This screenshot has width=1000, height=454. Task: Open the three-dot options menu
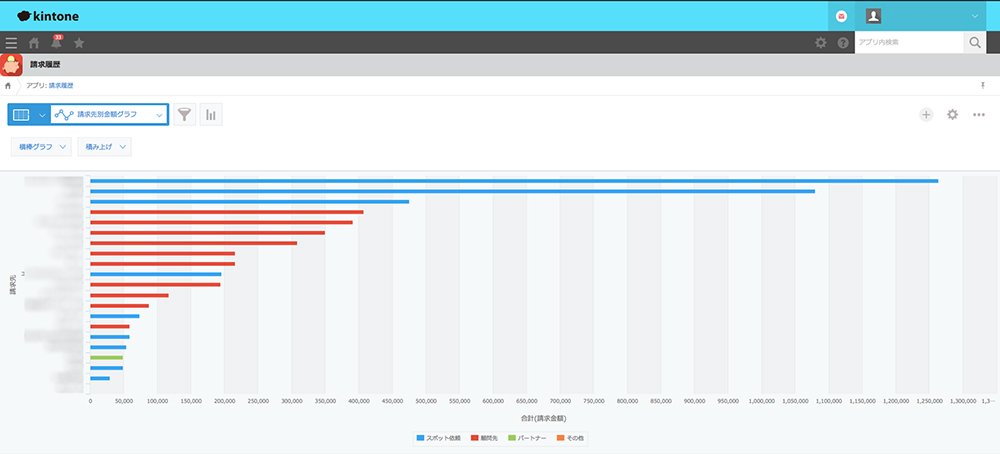(x=979, y=115)
